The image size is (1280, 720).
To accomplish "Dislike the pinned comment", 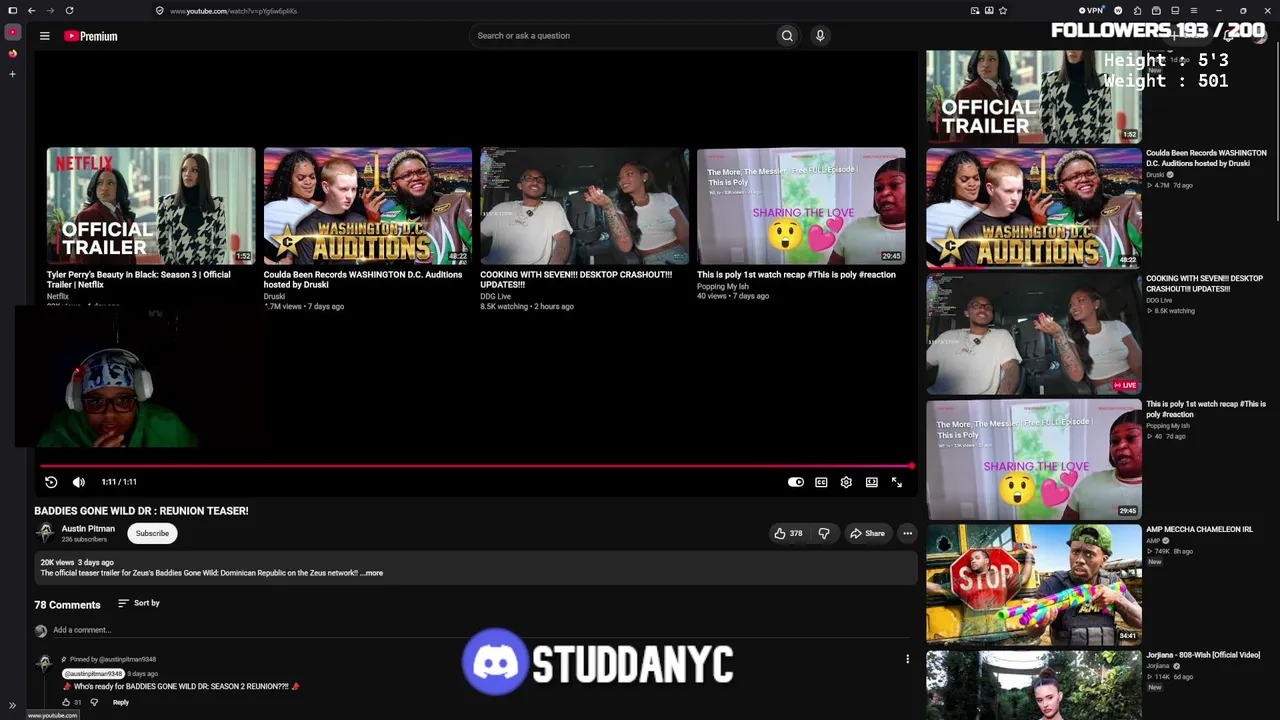I will (x=94, y=702).
